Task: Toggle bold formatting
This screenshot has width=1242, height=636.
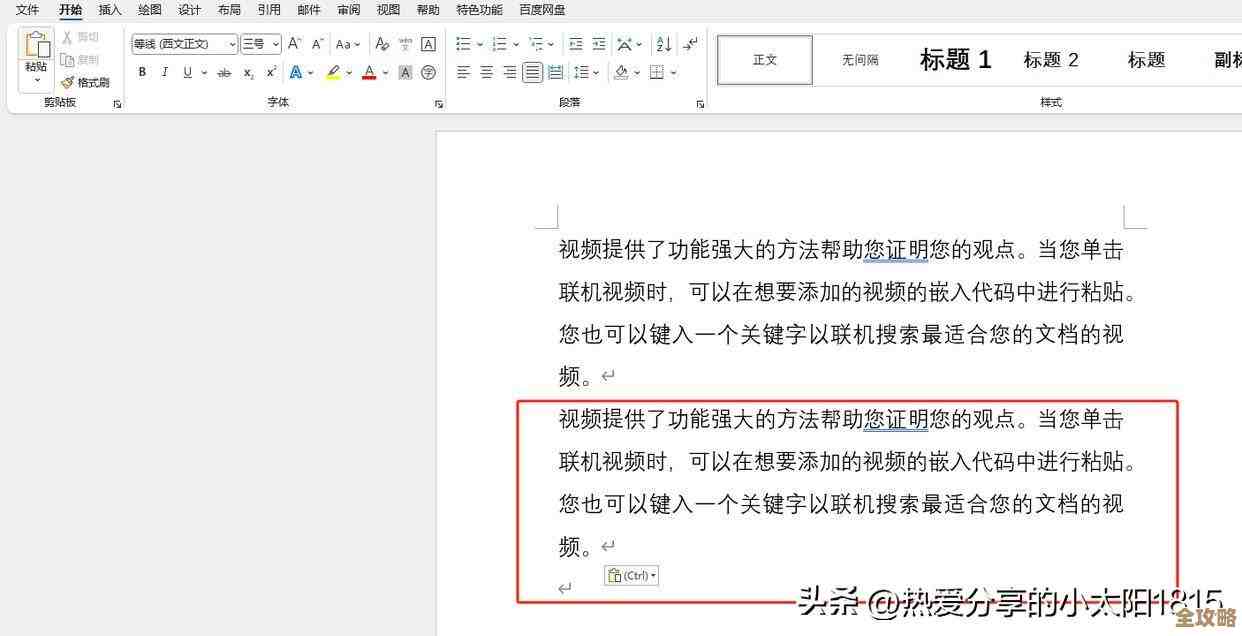Action: point(141,72)
